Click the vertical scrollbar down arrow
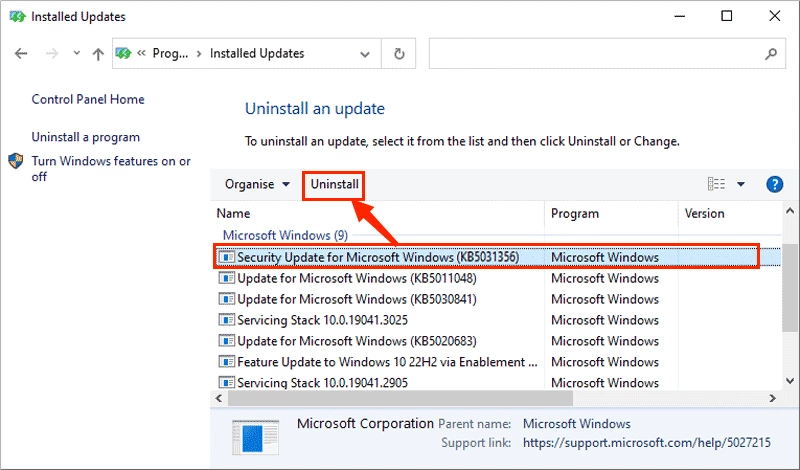 (x=790, y=381)
